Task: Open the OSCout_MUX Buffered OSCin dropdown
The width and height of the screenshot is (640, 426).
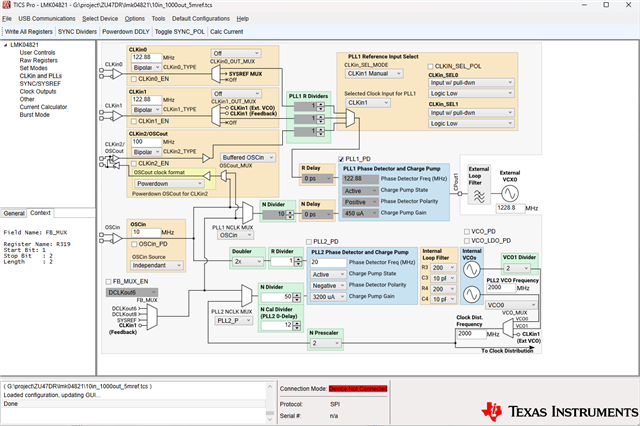Action: [247, 158]
